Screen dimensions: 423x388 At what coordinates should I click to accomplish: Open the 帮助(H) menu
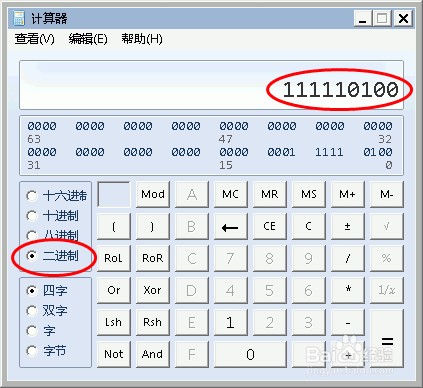coord(142,39)
